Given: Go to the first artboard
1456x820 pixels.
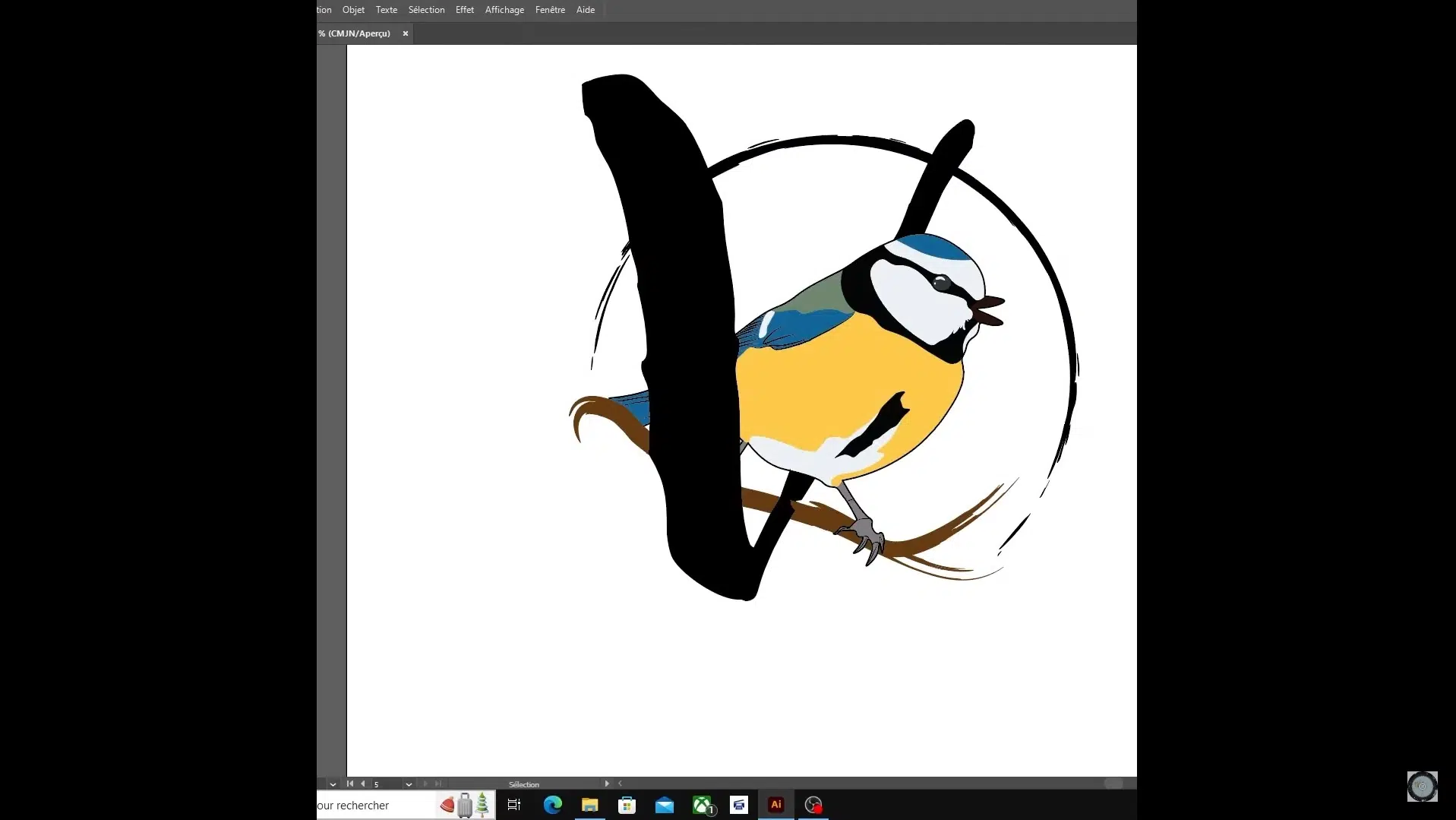Looking at the screenshot, I should point(350,784).
